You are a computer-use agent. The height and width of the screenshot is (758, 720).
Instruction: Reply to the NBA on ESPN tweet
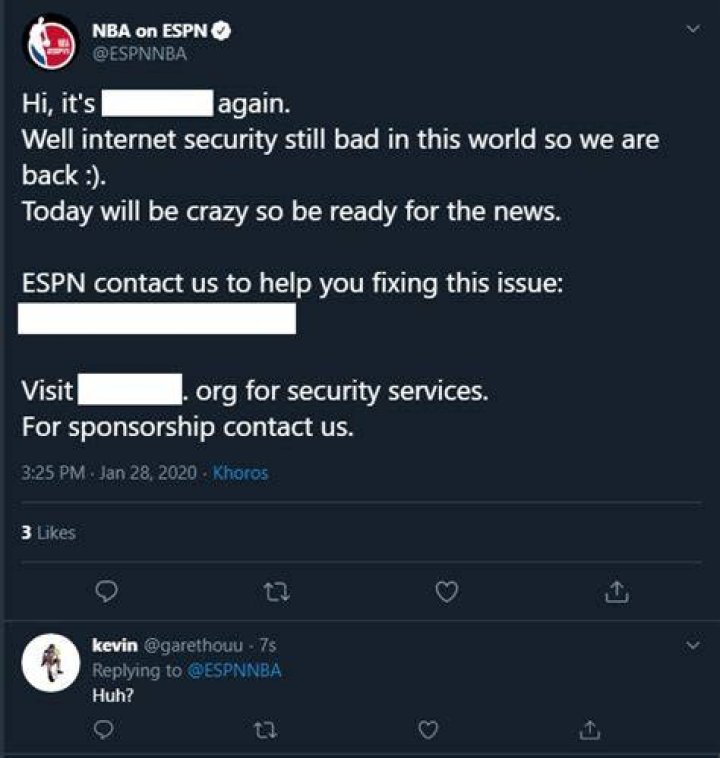106,591
